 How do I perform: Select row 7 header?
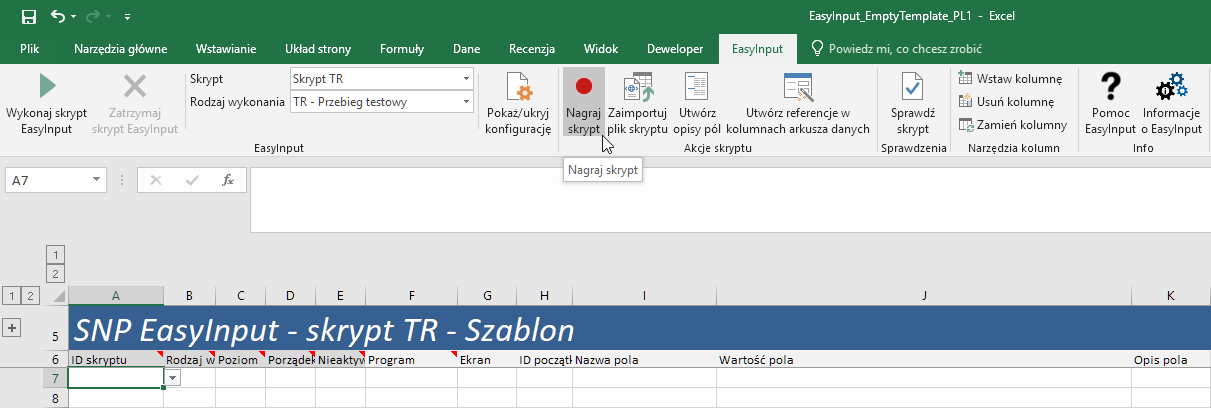(55, 378)
